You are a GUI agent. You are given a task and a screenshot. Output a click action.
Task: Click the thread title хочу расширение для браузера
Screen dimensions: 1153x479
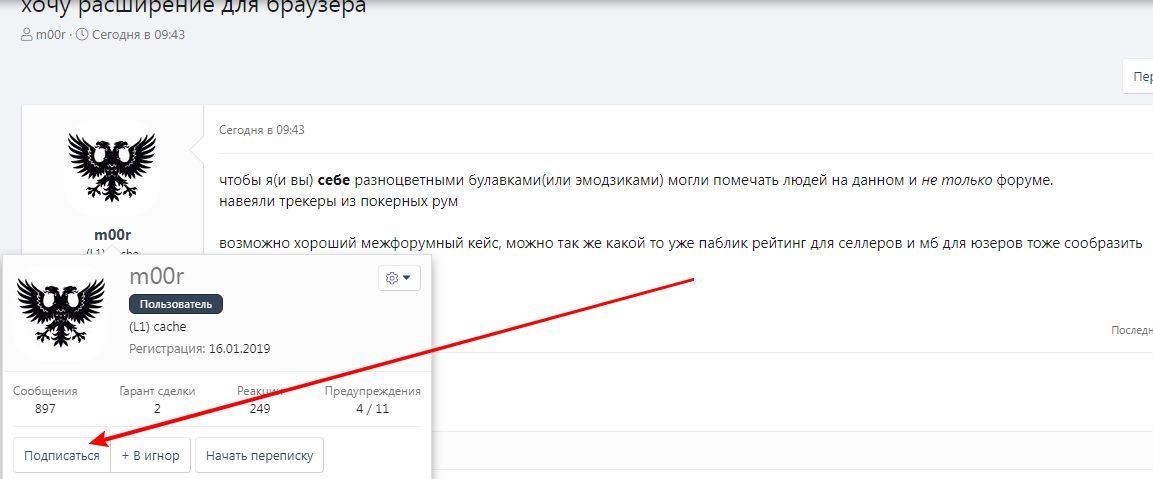click(193, 7)
